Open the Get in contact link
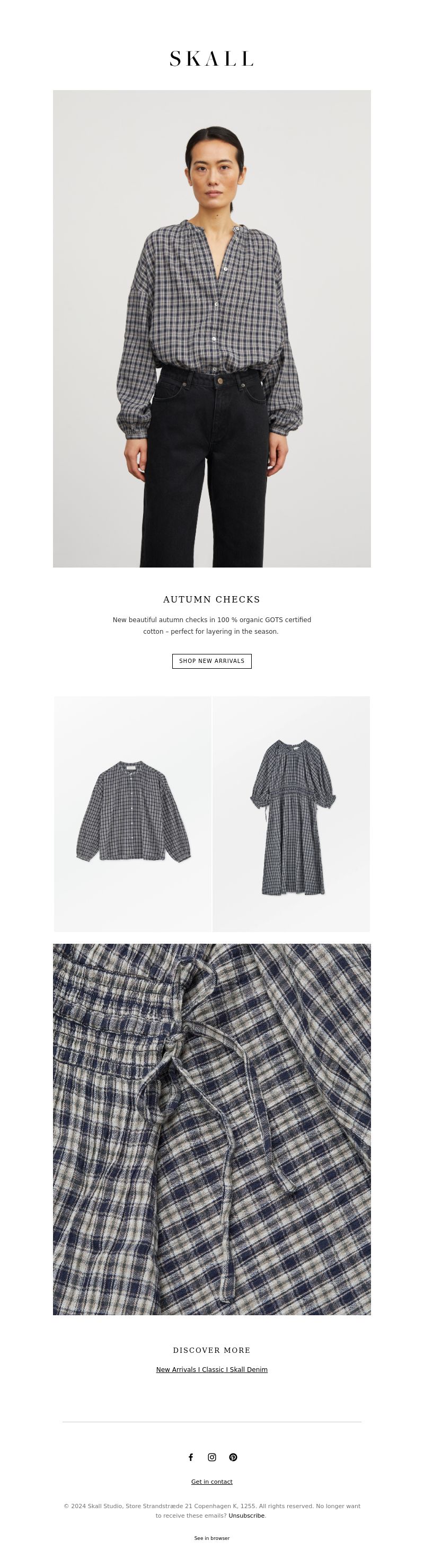Viewport: 424px width, 1568px height. click(x=212, y=1482)
